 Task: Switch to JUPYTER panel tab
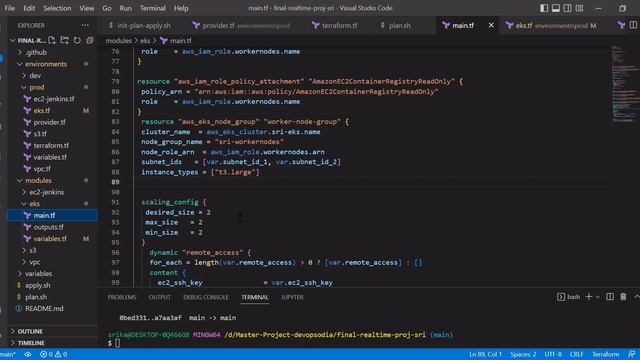(292, 297)
